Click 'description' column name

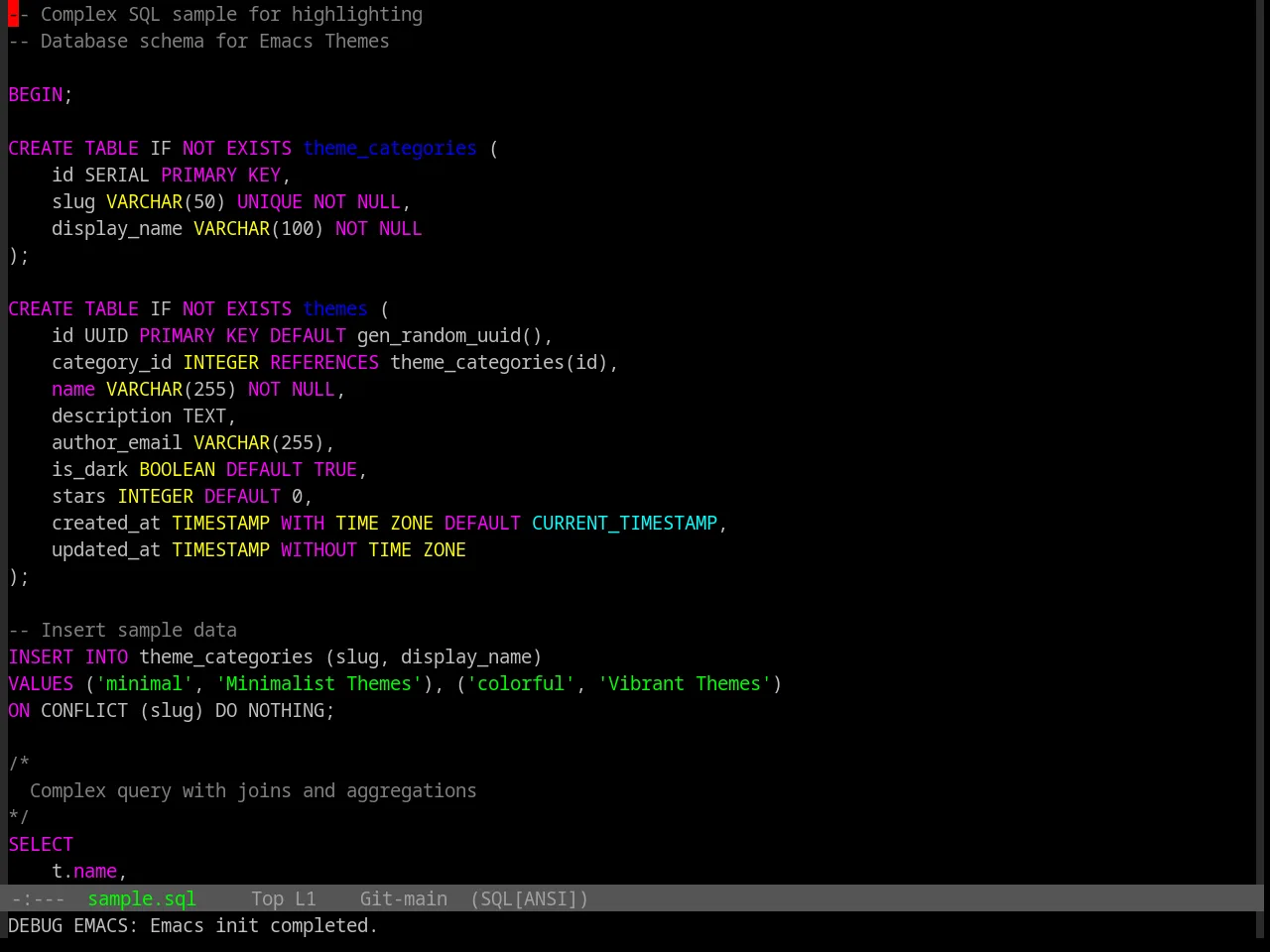(x=112, y=416)
